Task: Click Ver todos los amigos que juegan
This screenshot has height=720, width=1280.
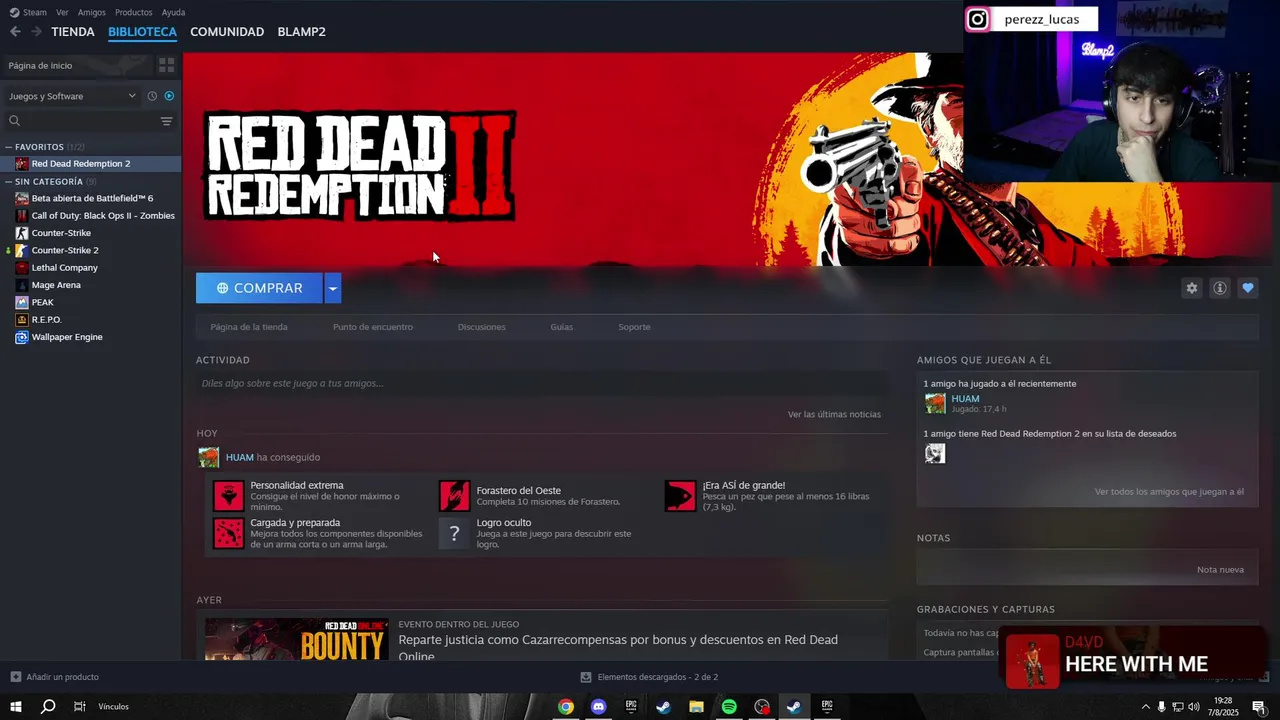Action: click(1169, 492)
